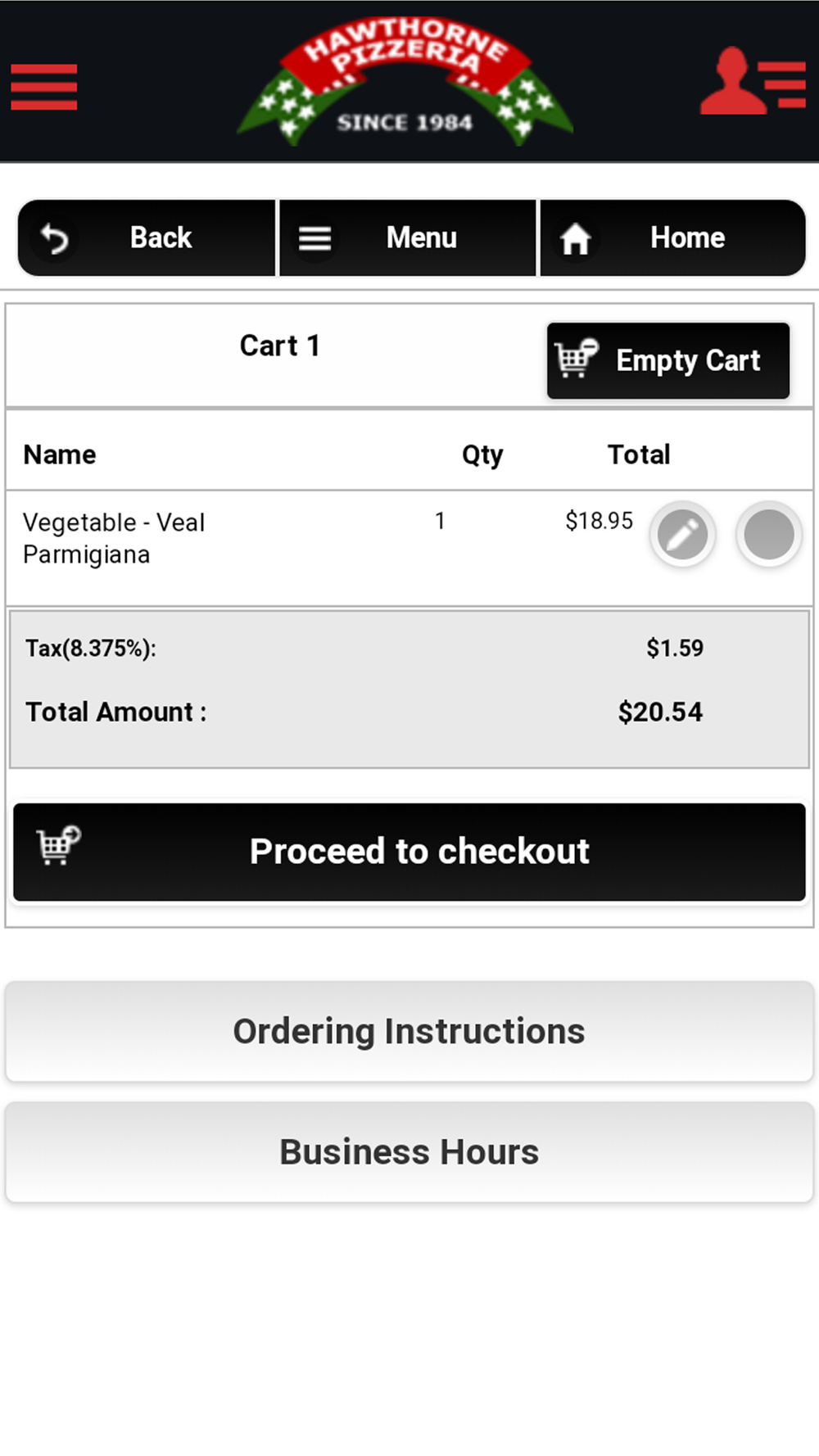Screen dimensions: 819x1456
Task: Click the house icon in the Home button
Action: (575, 239)
